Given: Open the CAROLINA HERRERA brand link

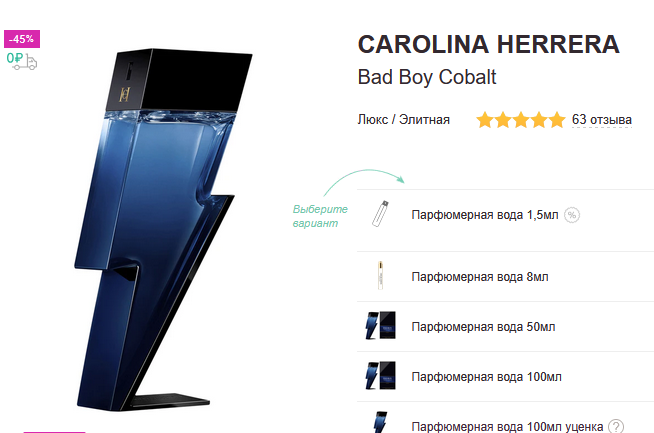Looking at the screenshot, I should point(488,44).
